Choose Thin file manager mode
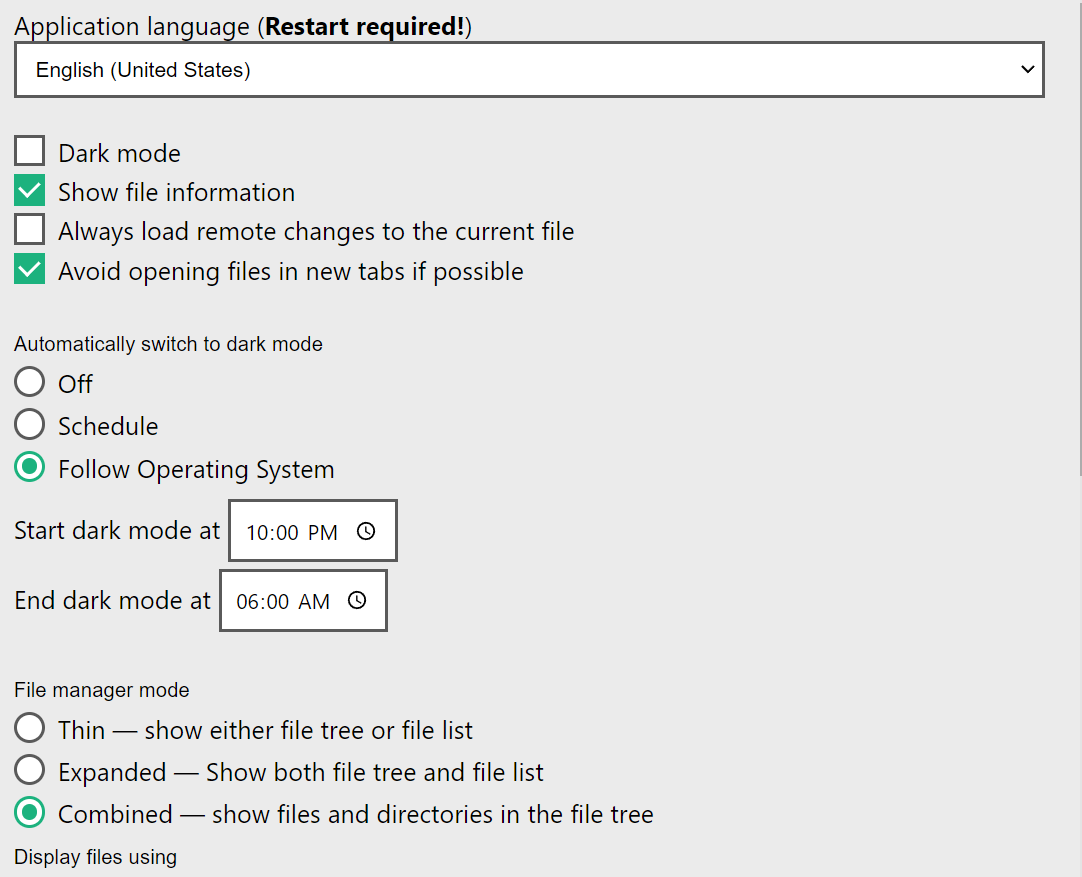This screenshot has height=877, width=1082. [29, 727]
